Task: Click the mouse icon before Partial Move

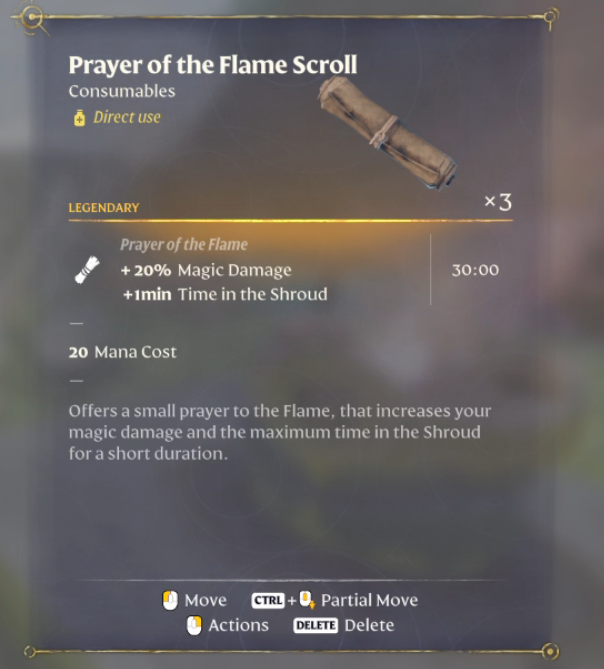Action: 307,600
